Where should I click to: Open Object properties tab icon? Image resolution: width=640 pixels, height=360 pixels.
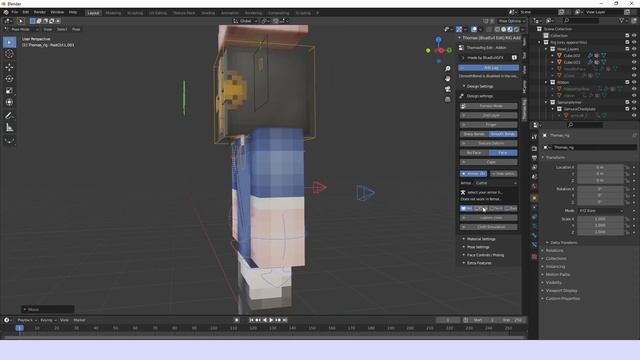pos(534,198)
